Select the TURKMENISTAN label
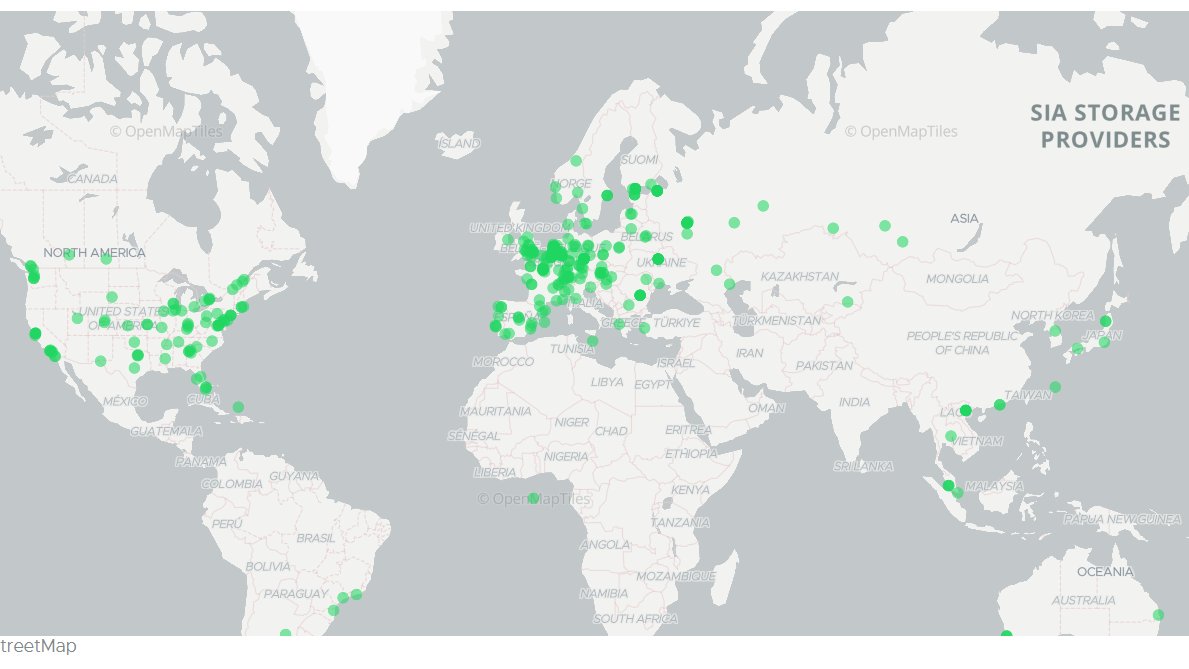This screenshot has height=669, width=1189. [x=776, y=321]
